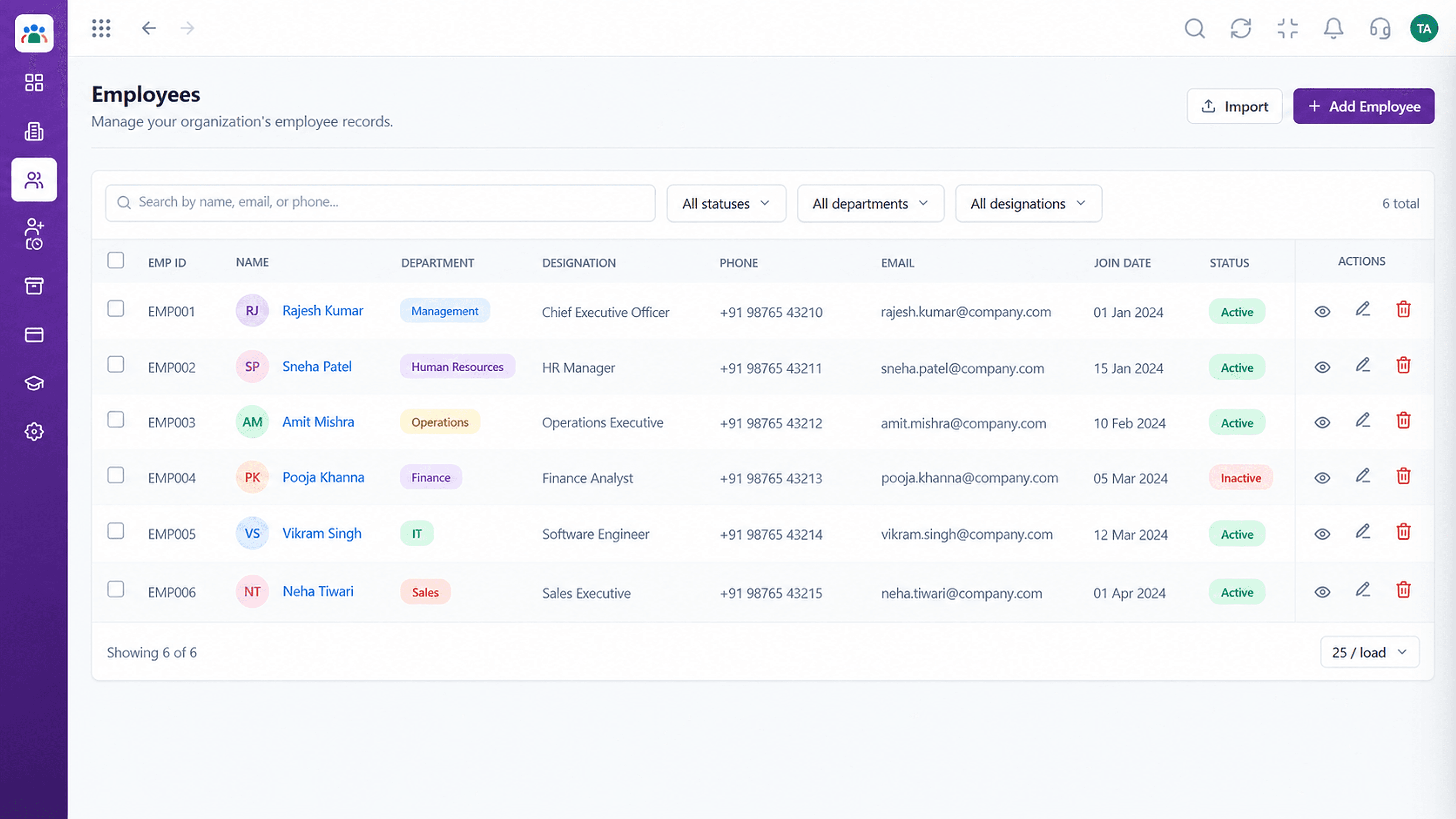
Task: Toggle the select-all checkbox in header
Action: click(x=116, y=260)
